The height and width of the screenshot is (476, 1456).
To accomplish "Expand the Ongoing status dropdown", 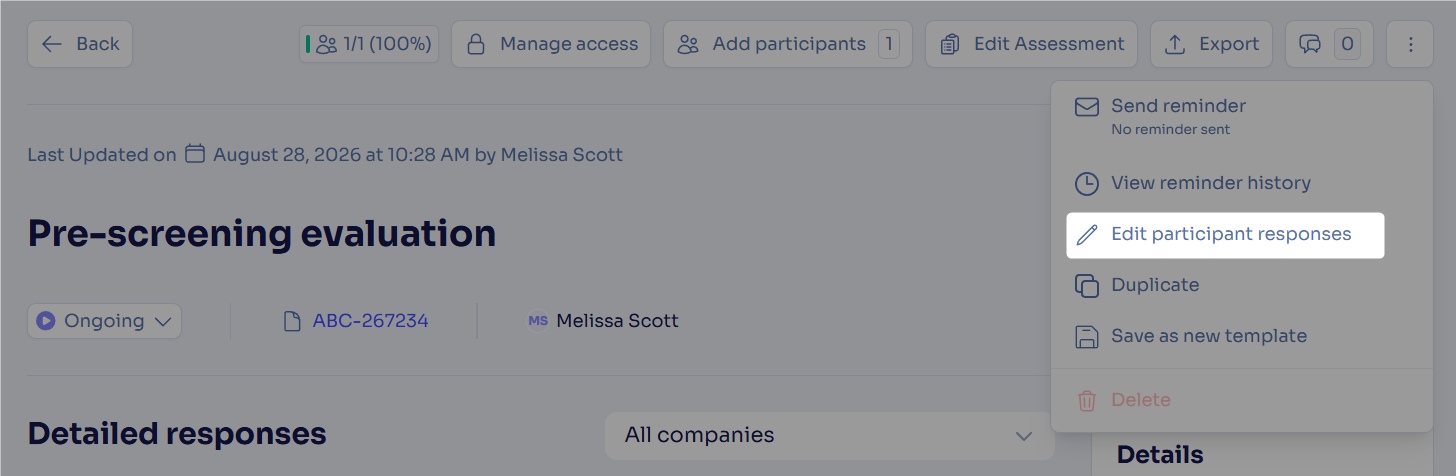I will (x=105, y=321).
